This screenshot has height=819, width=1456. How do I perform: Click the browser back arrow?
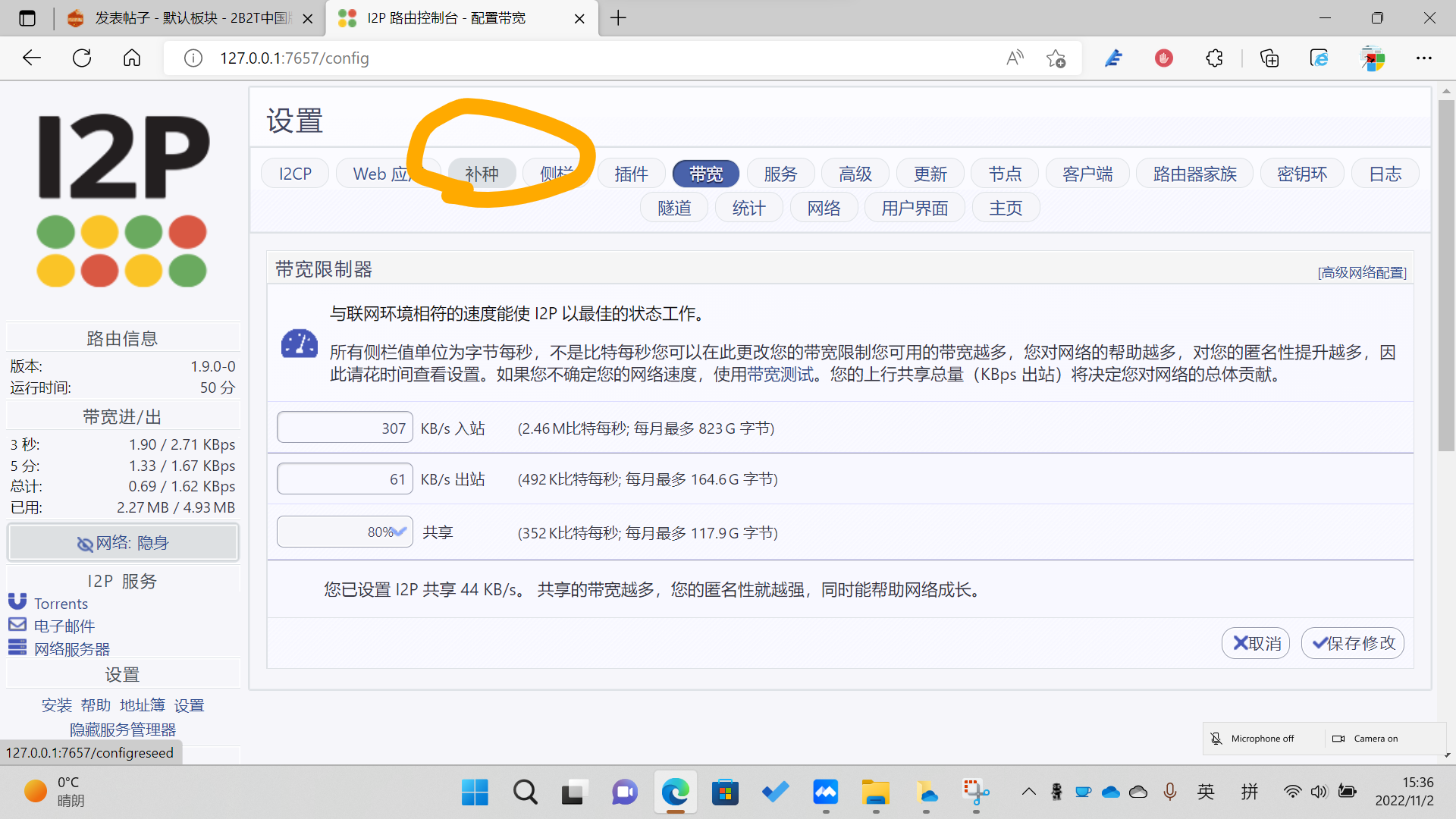click(x=32, y=58)
